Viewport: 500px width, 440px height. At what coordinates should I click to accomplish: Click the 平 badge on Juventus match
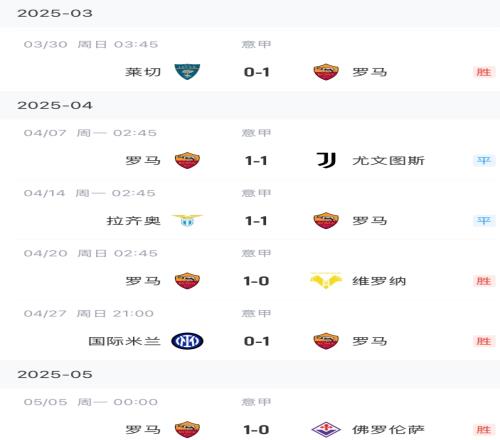click(x=484, y=161)
